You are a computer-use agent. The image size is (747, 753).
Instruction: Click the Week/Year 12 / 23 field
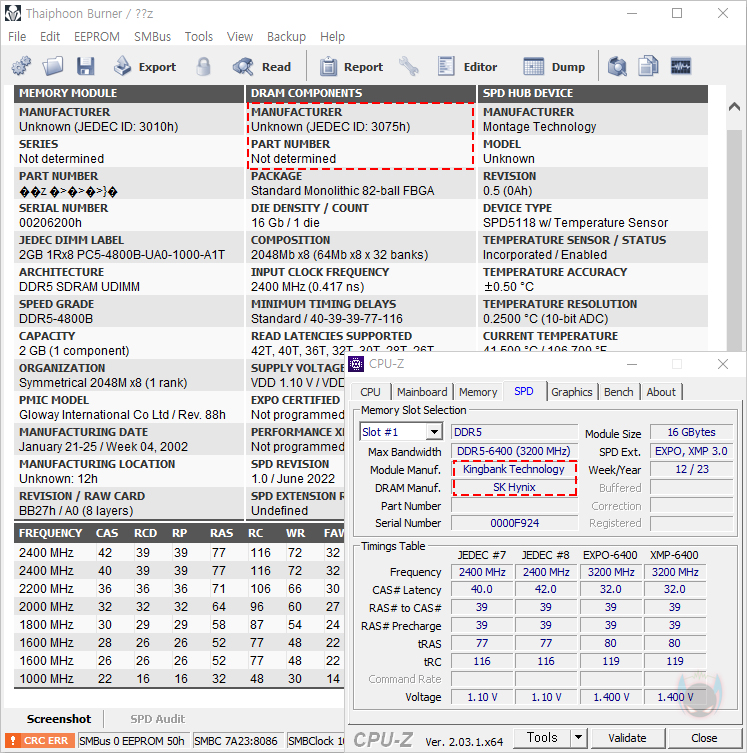coord(691,469)
